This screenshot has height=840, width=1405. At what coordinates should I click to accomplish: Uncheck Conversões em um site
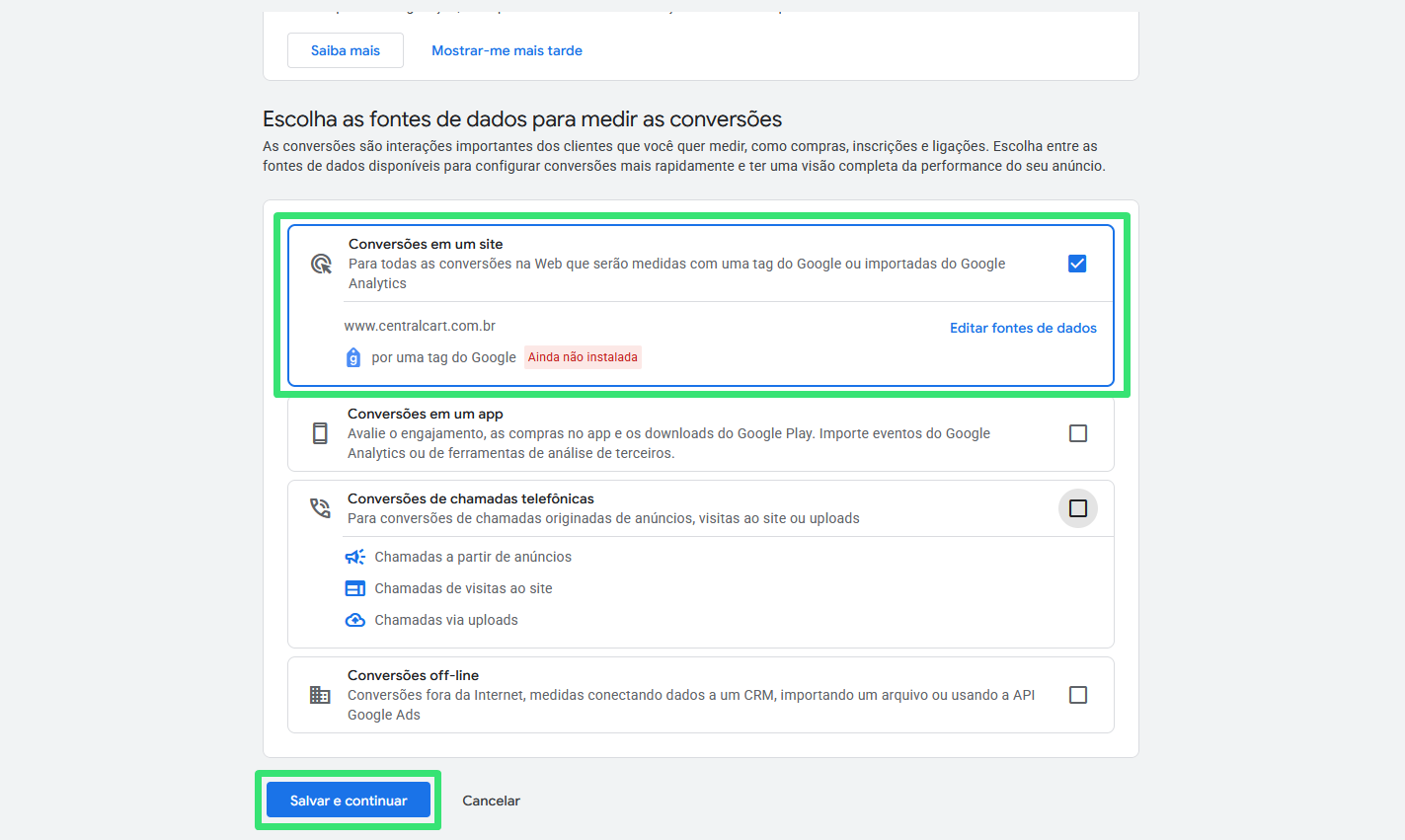(1077, 263)
